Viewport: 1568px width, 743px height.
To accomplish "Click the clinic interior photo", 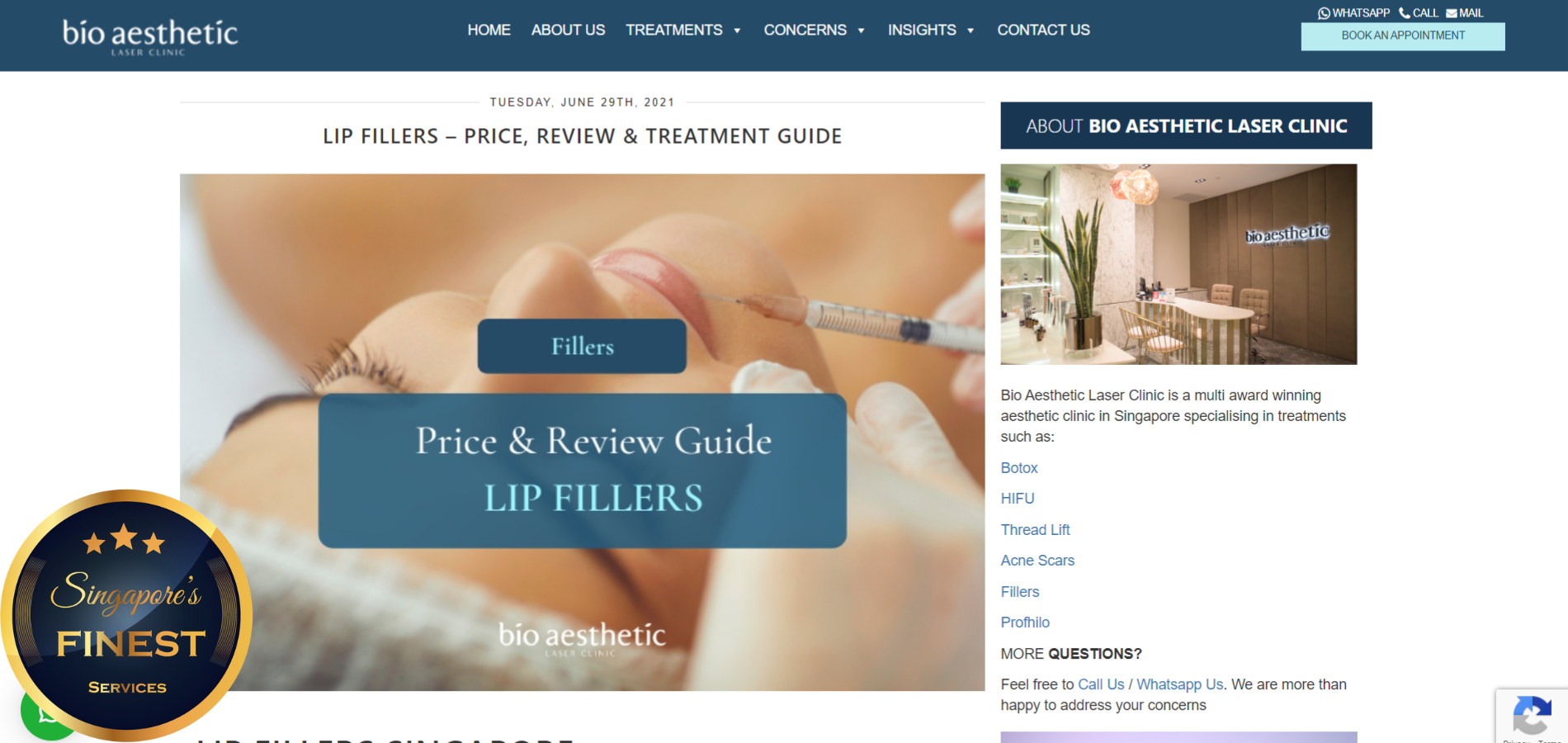I will click(1178, 264).
